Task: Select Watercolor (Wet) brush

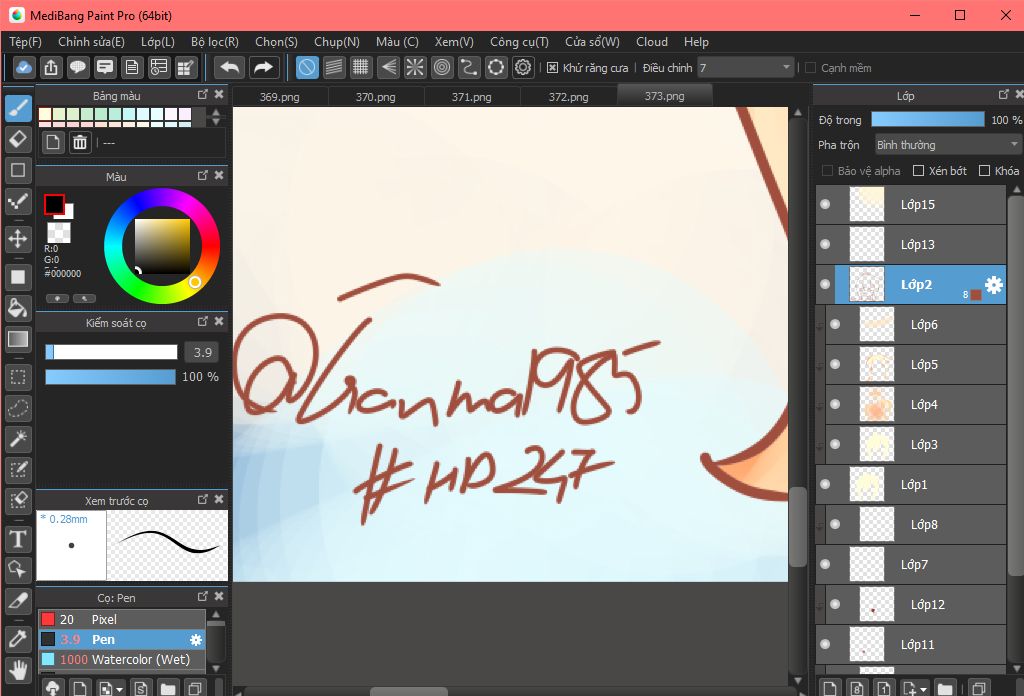Action: point(122,660)
